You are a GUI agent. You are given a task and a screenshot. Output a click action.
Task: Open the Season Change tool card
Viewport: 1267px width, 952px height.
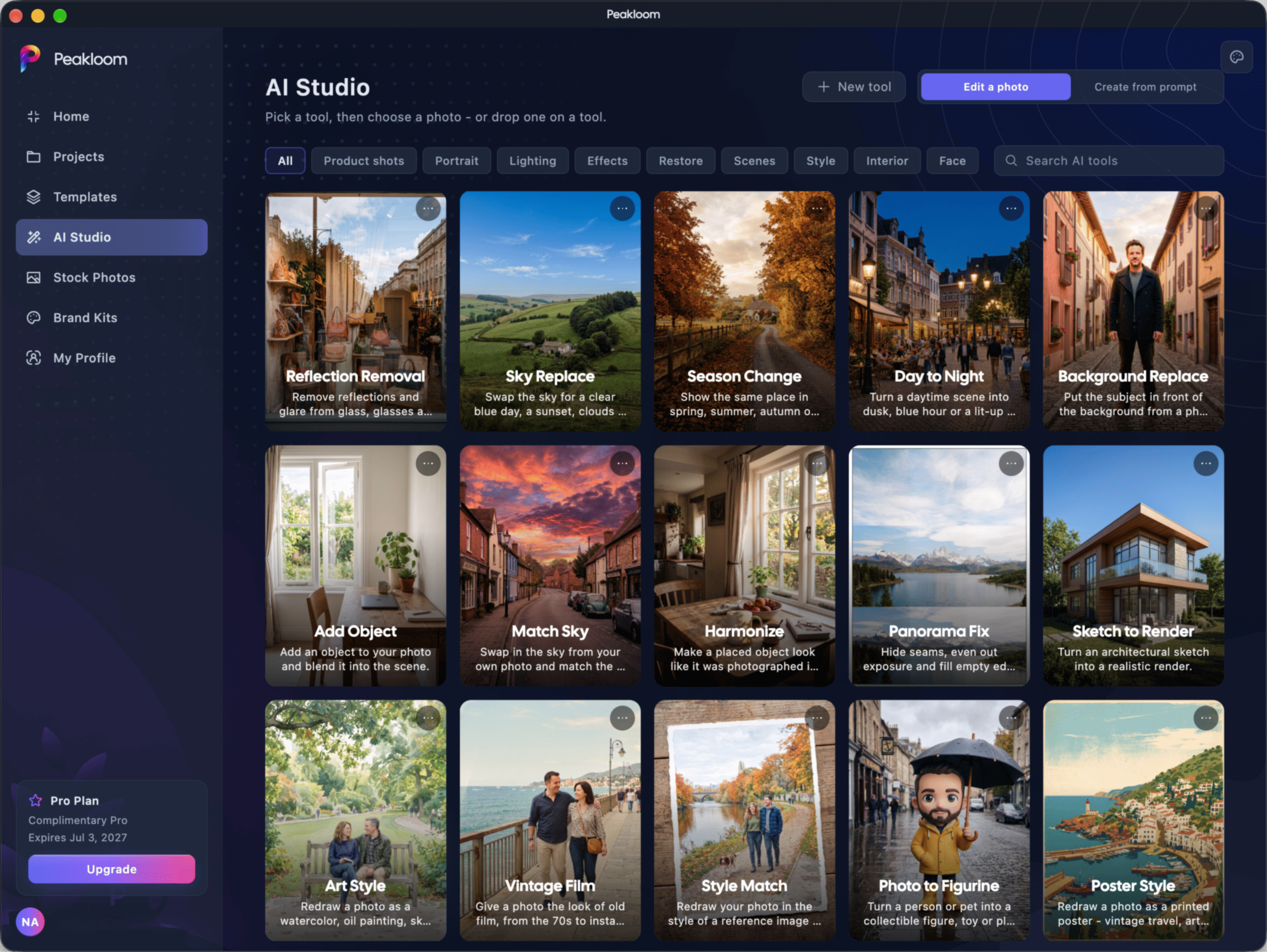[x=744, y=311]
